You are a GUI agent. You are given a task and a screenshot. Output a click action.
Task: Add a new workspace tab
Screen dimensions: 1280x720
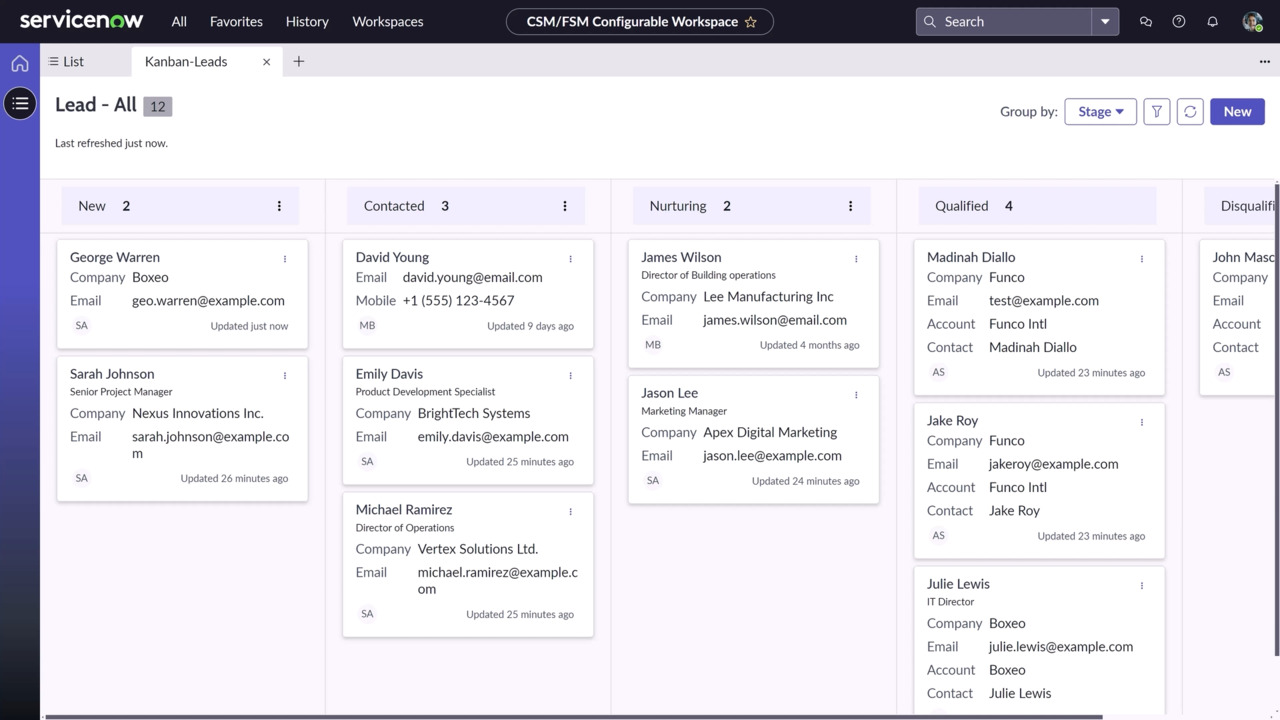[298, 61]
